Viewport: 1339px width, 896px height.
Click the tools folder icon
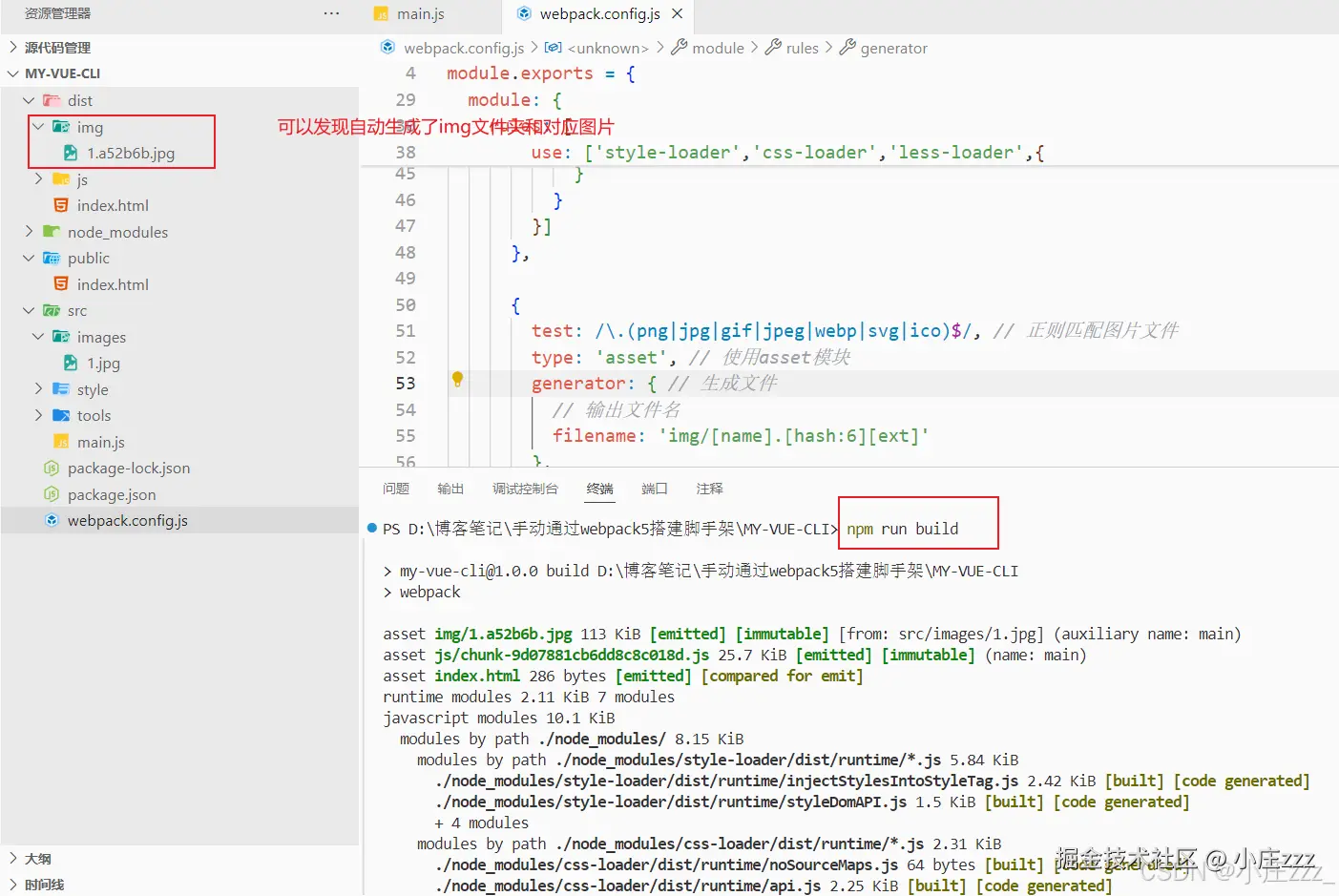[x=61, y=415]
